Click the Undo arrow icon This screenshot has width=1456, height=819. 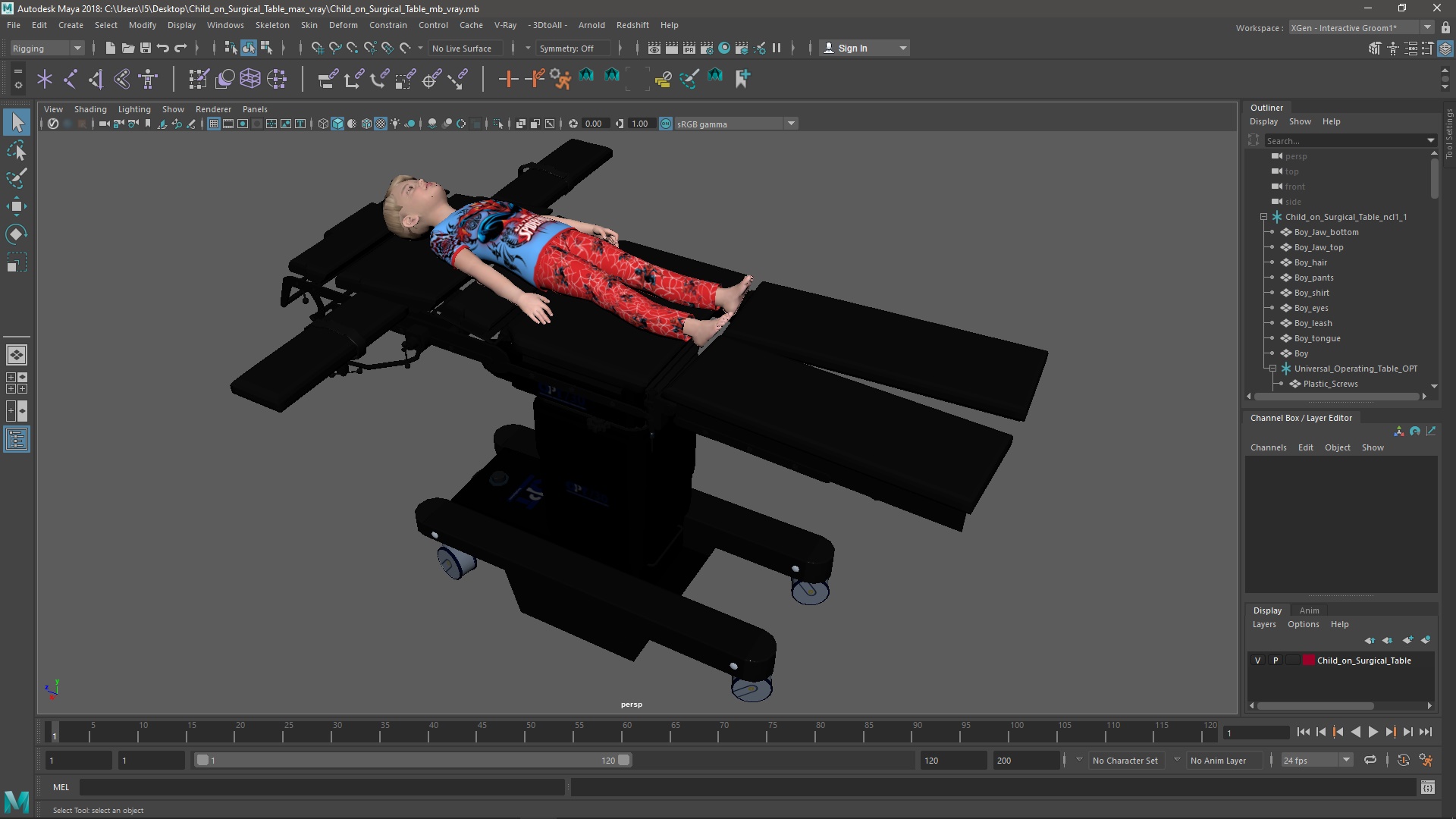[163, 48]
